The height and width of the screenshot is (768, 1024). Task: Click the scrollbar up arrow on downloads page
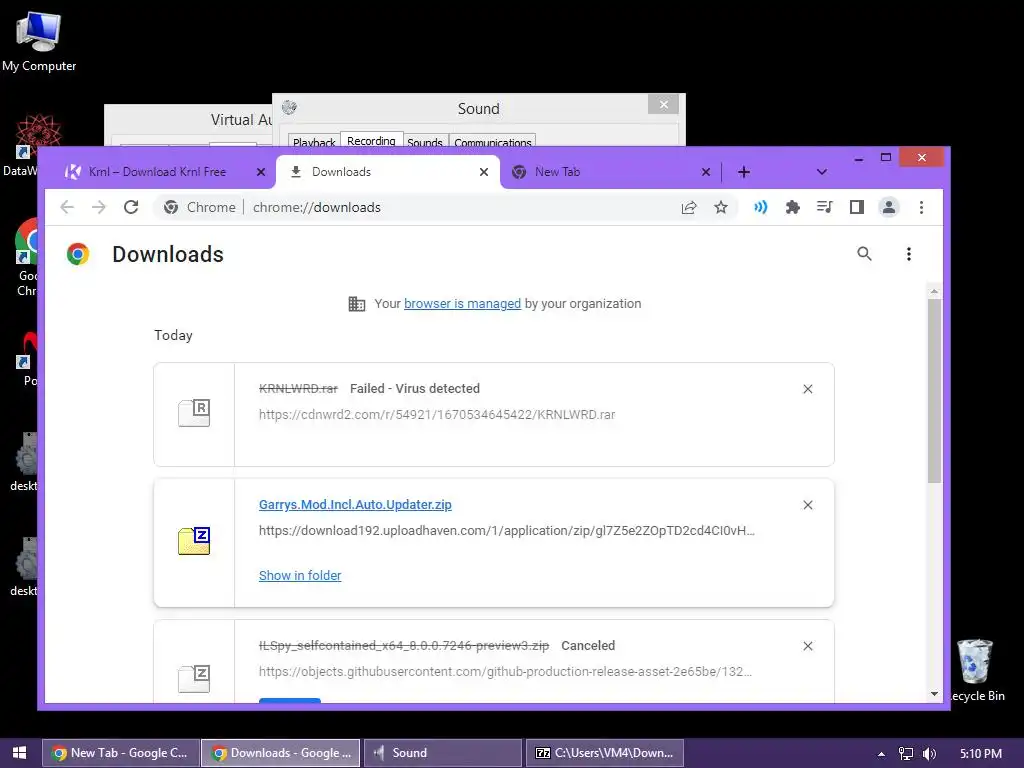(x=935, y=291)
